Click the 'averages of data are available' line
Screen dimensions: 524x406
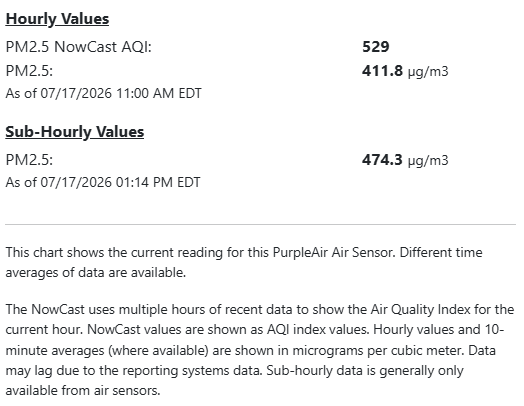coord(96,273)
